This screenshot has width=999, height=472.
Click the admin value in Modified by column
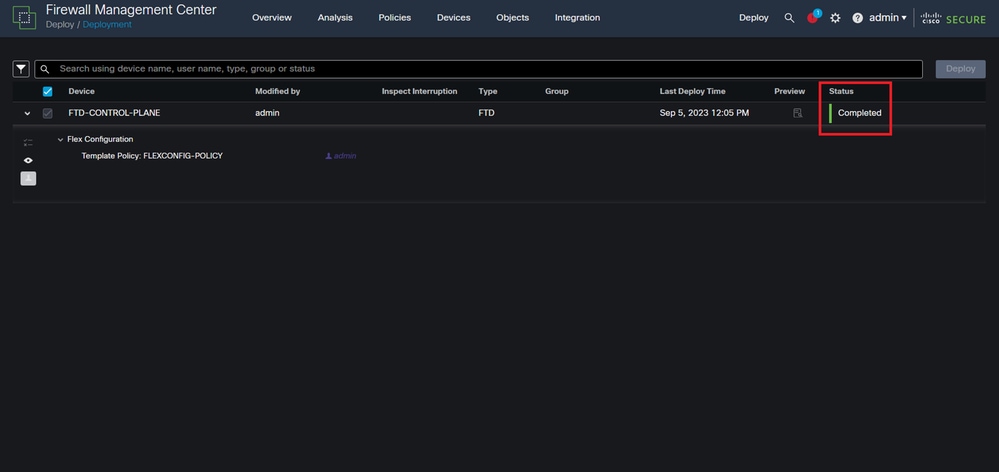[267, 113]
